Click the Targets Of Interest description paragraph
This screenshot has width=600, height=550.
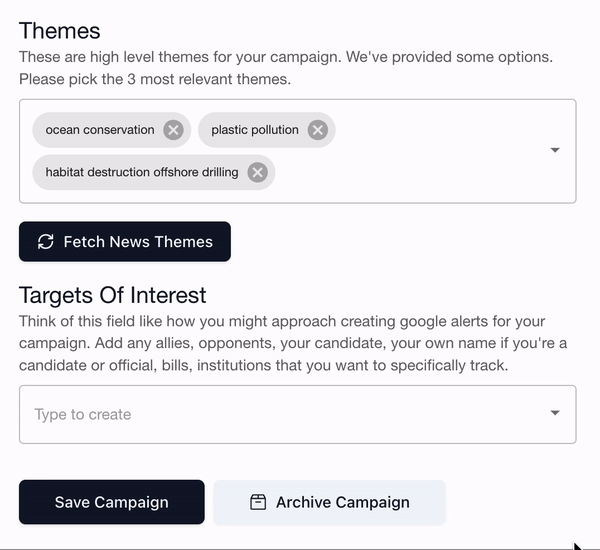point(293,343)
